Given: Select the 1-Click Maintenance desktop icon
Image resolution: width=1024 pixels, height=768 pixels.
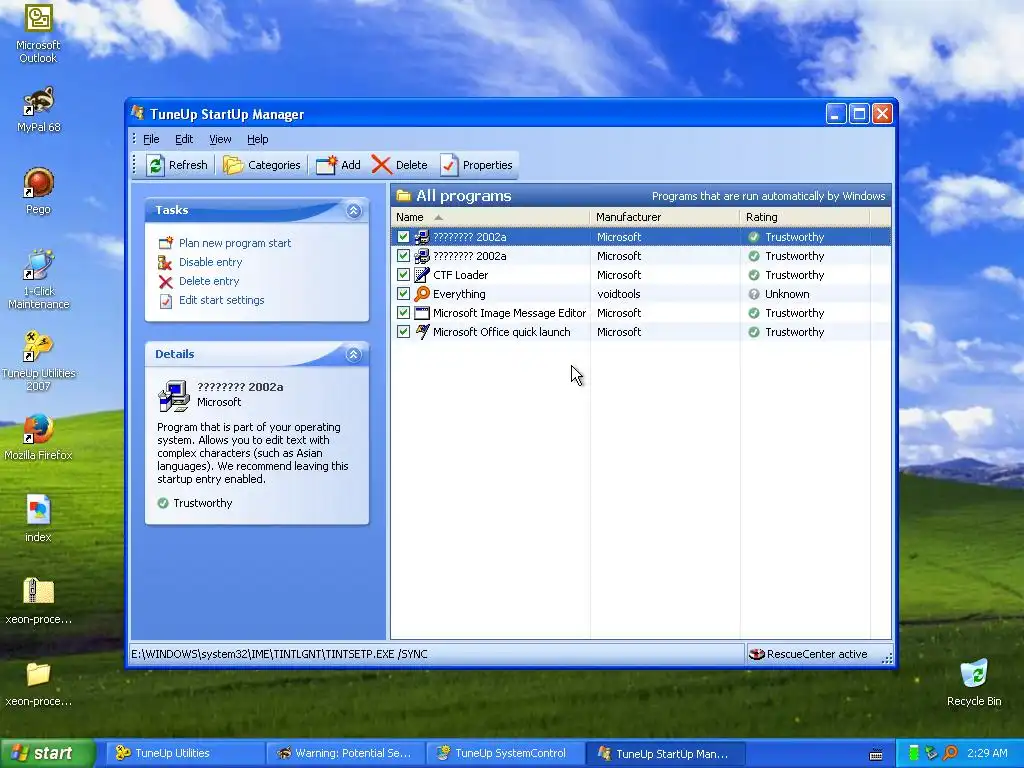Looking at the screenshot, I should tap(38, 280).
